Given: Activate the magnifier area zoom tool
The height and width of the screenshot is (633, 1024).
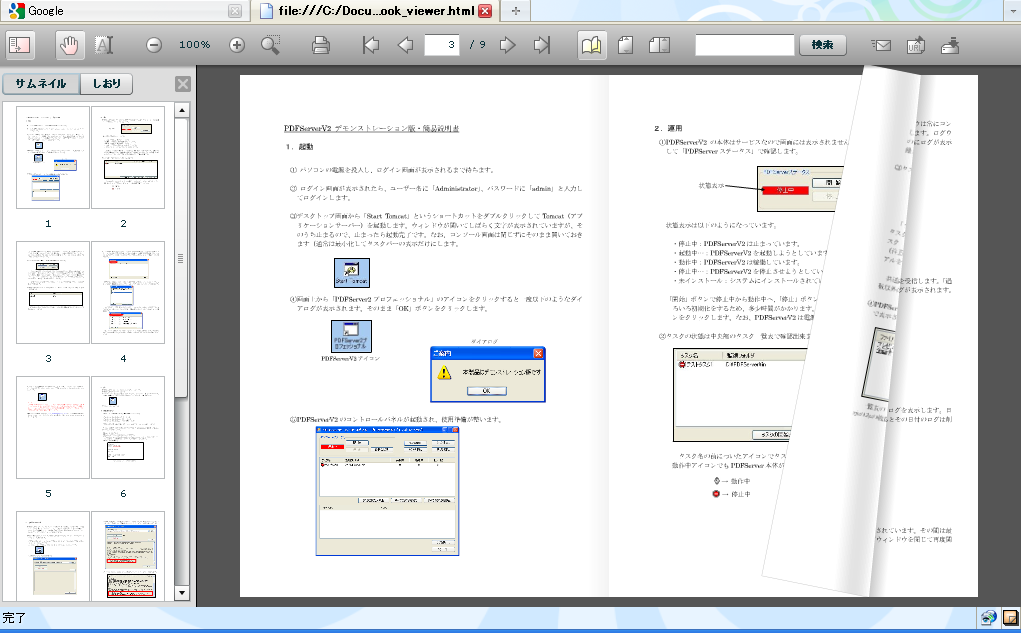Looking at the screenshot, I should pyautogui.click(x=270, y=45).
